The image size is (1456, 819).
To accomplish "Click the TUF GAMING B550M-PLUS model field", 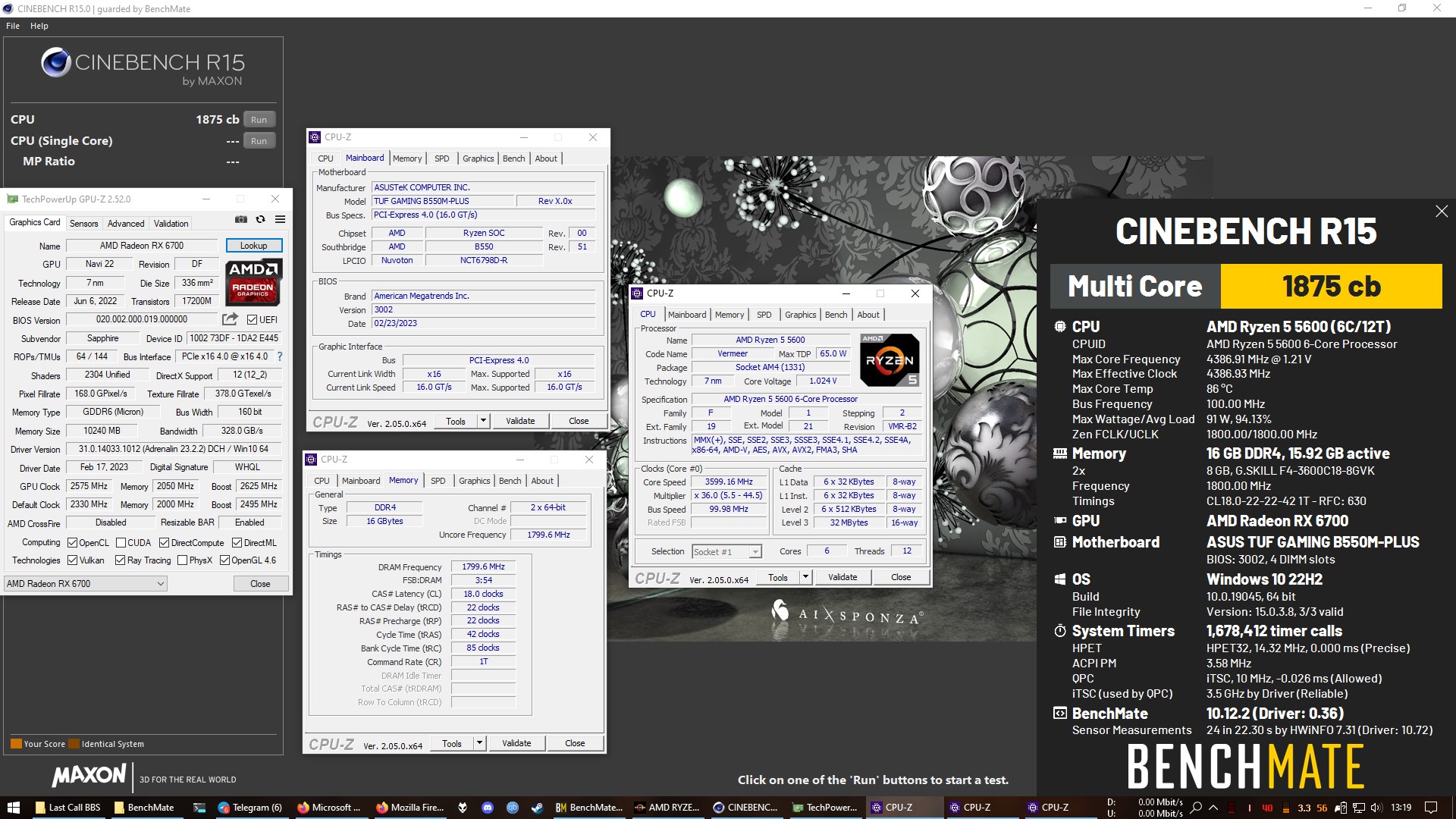I will point(442,202).
